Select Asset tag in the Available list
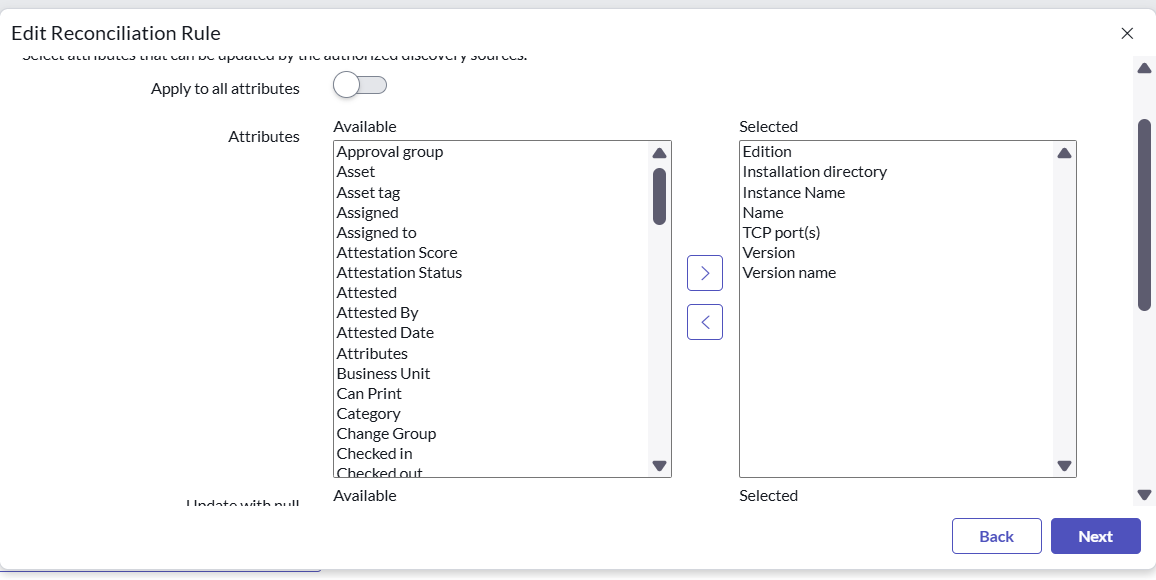The height and width of the screenshot is (580, 1156). (369, 192)
